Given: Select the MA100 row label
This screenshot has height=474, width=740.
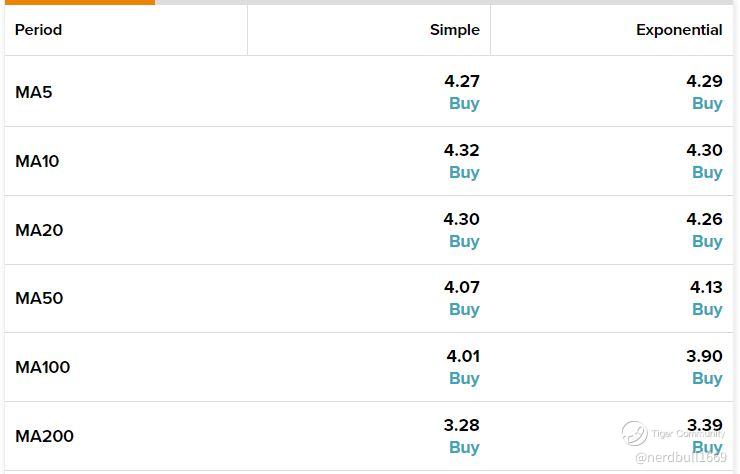Looking at the screenshot, I should coord(43,367).
